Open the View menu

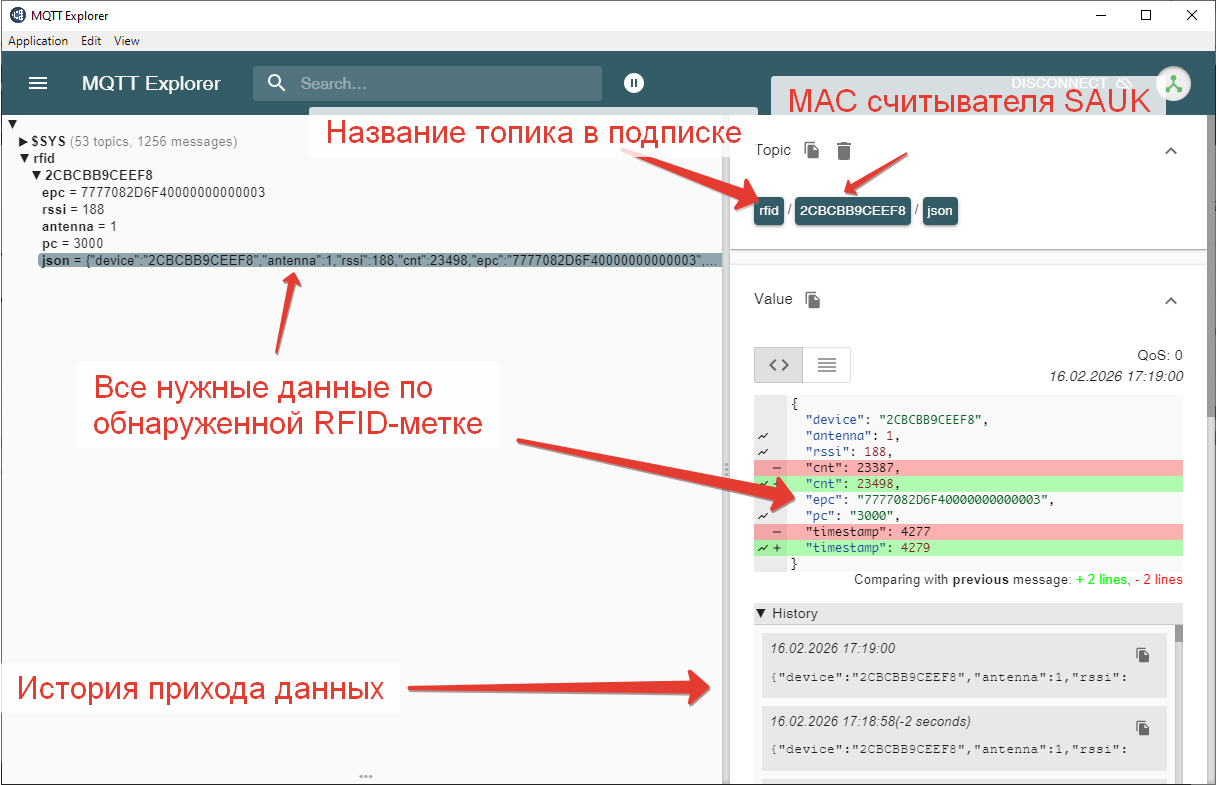126,41
